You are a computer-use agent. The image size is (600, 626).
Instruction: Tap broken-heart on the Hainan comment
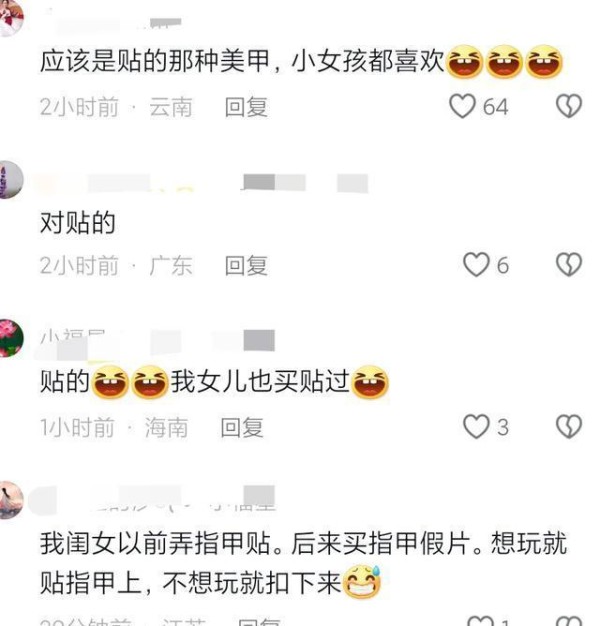tap(569, 426)
